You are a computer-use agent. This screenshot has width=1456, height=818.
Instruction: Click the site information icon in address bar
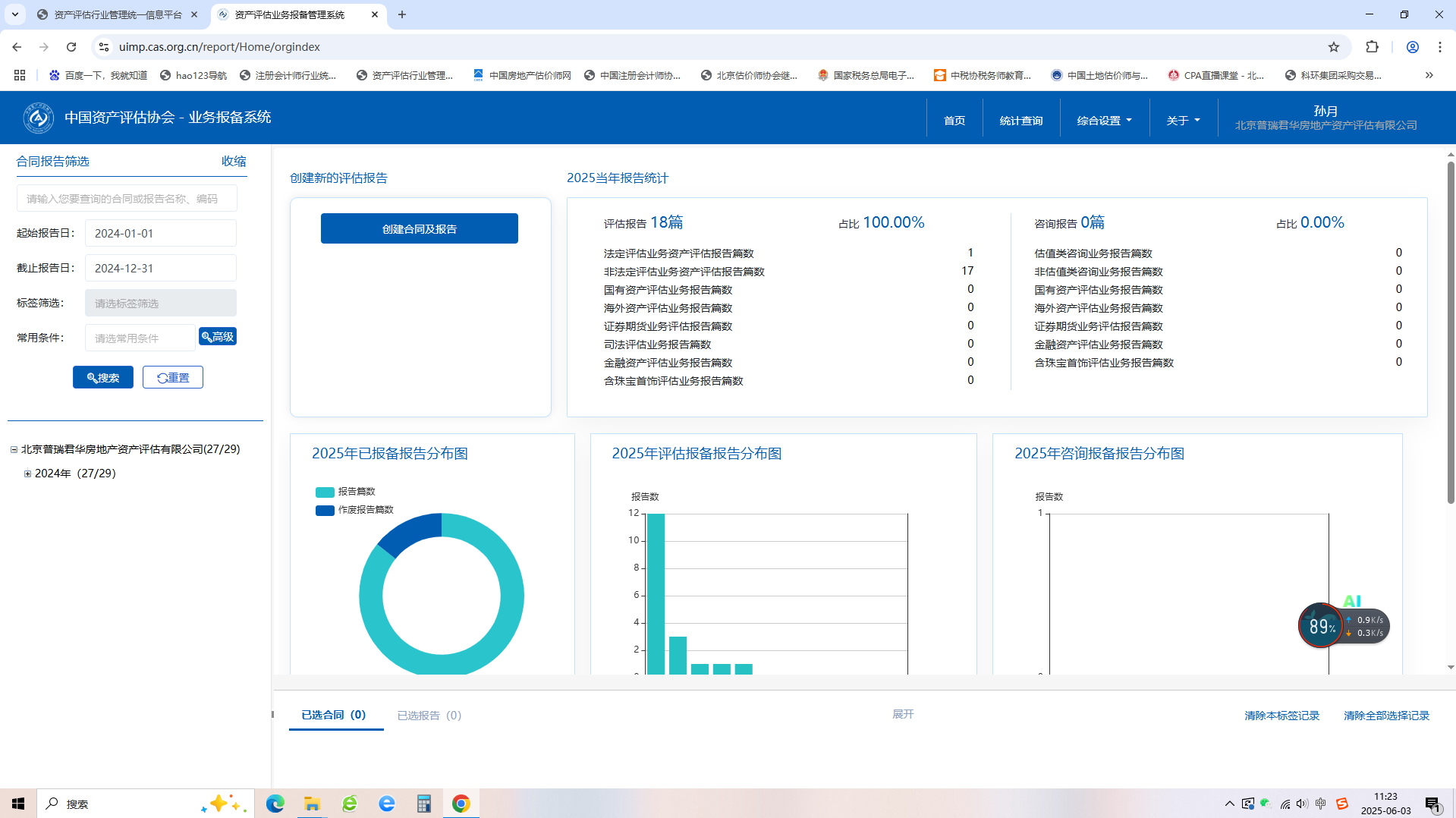pos(104,47)
